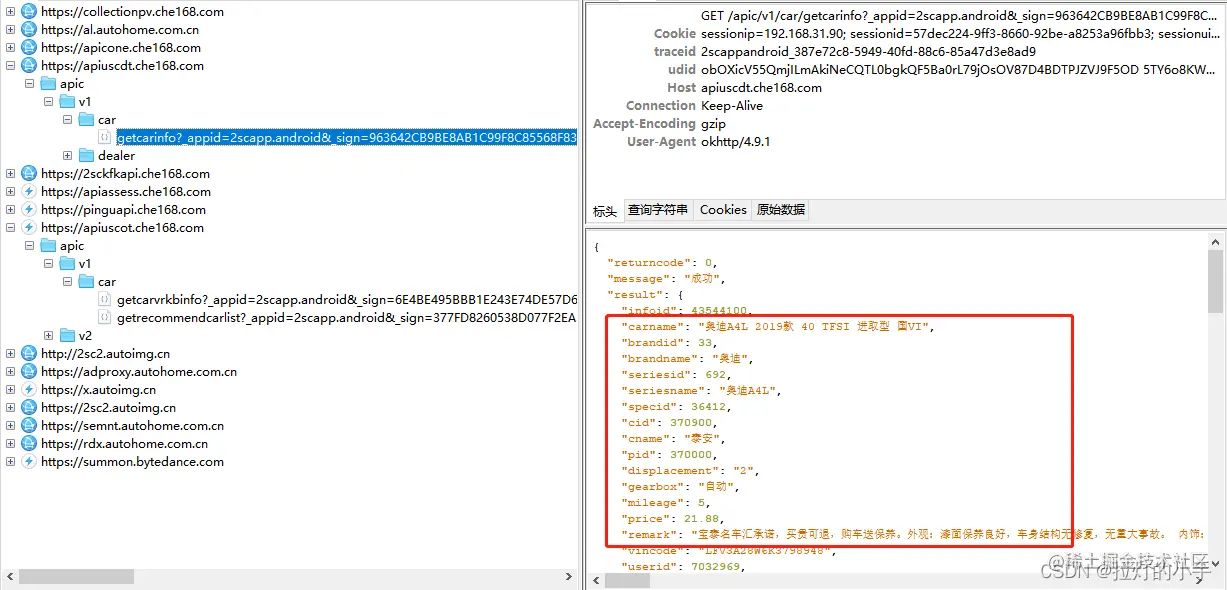This screenshot has width=1227, height=590.
Task: Click the dealer folder icon
Action: pos(86,156)
